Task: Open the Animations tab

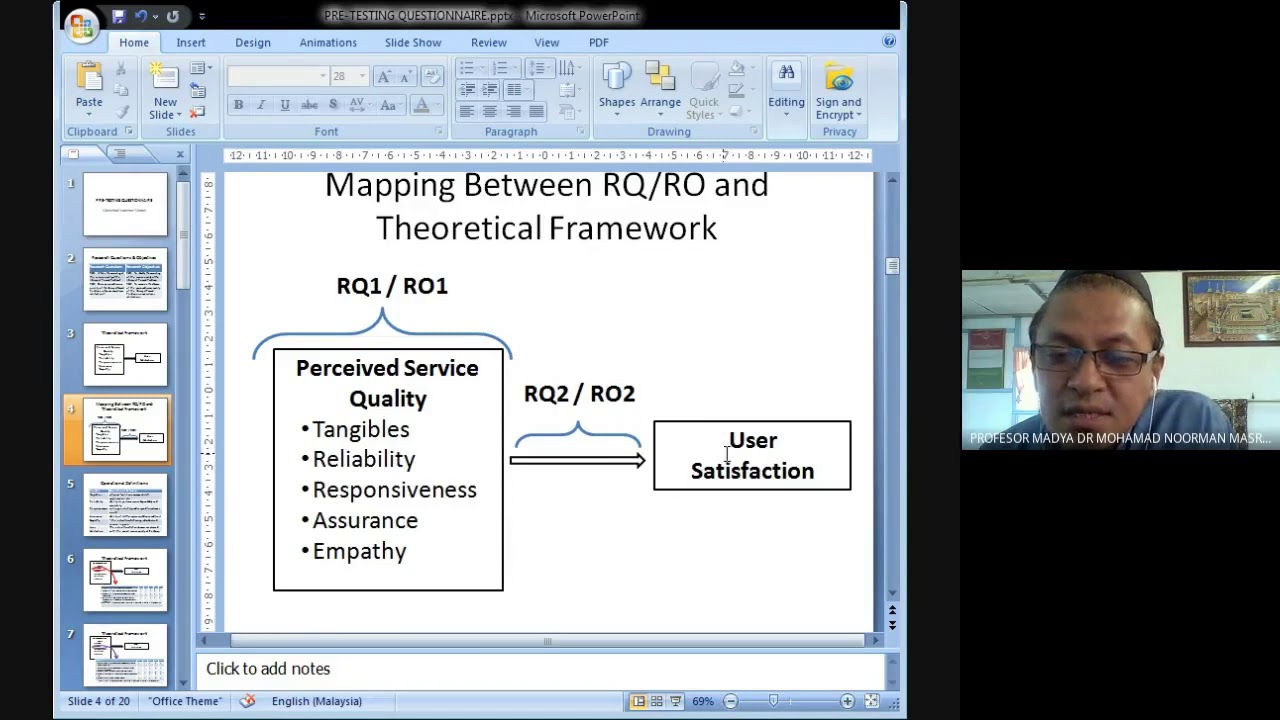Action: click(x=328, y=42)
